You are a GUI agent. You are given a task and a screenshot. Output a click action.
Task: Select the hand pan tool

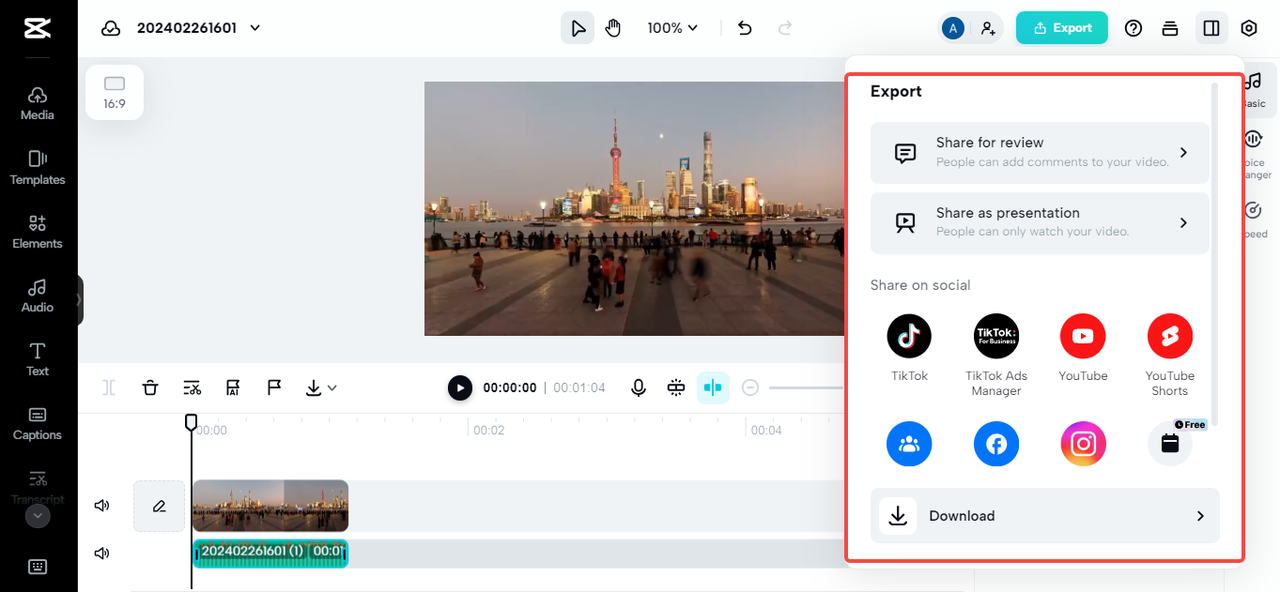[613, 28]
